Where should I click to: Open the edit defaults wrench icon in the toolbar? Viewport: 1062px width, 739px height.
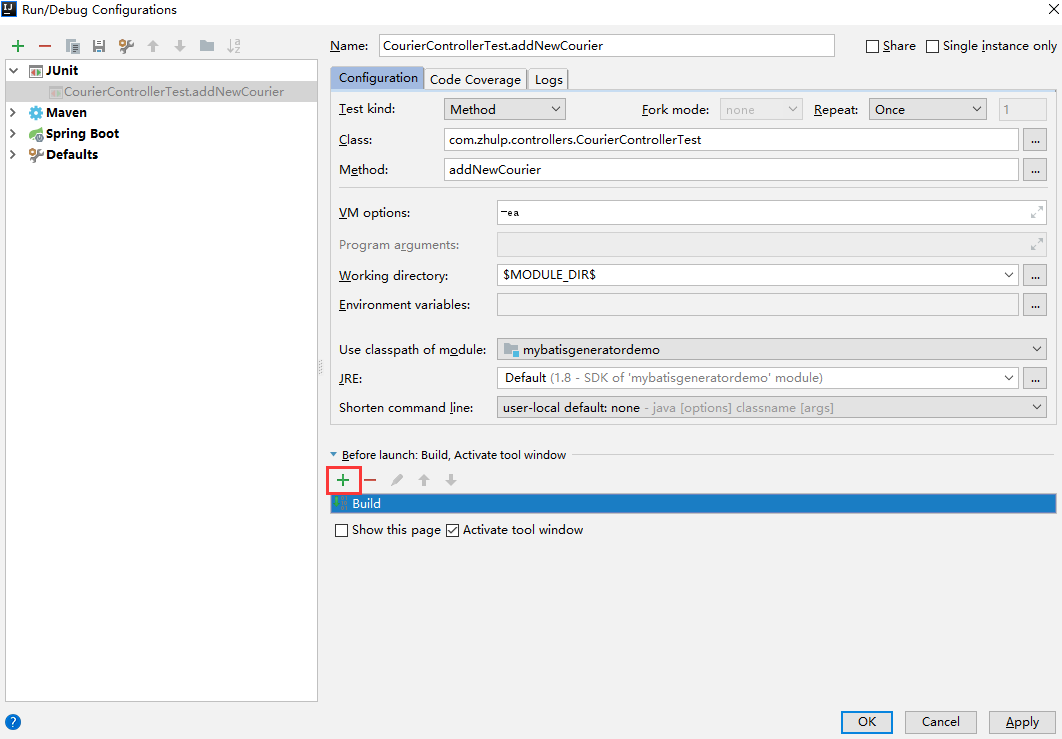126,46
